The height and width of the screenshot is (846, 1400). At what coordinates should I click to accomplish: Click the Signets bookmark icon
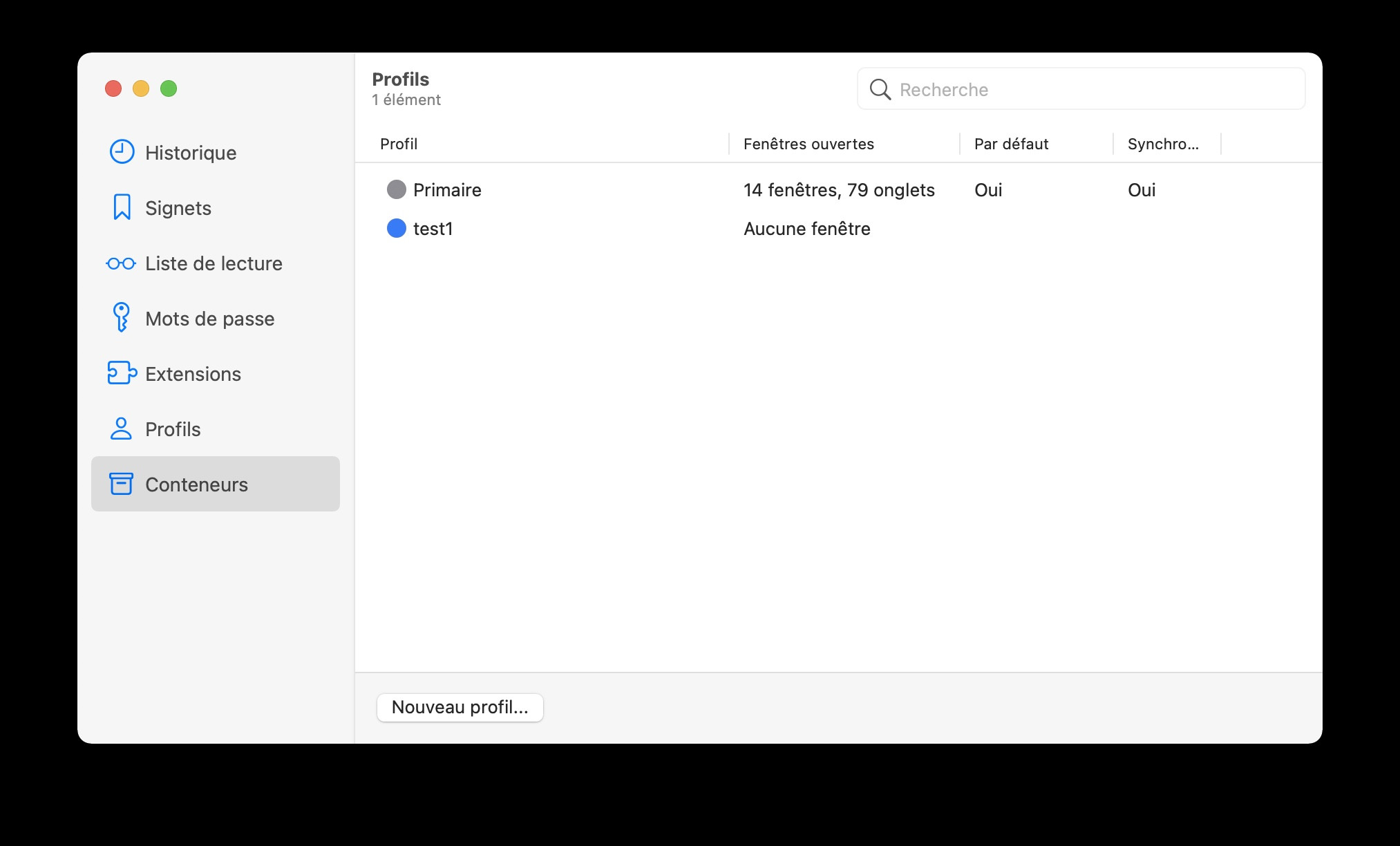coord(122,207)
